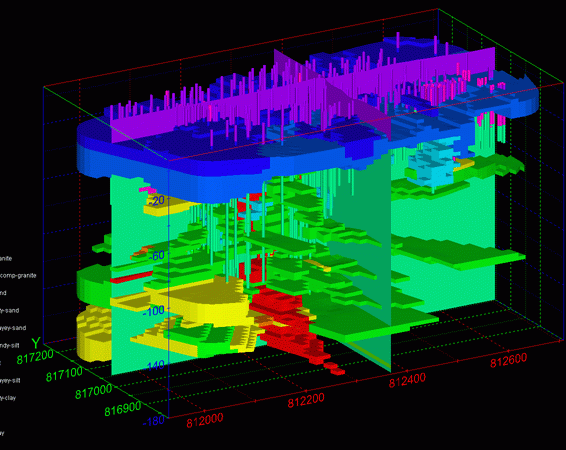Select the 812600 X-axis tick label

click(508, 360)
